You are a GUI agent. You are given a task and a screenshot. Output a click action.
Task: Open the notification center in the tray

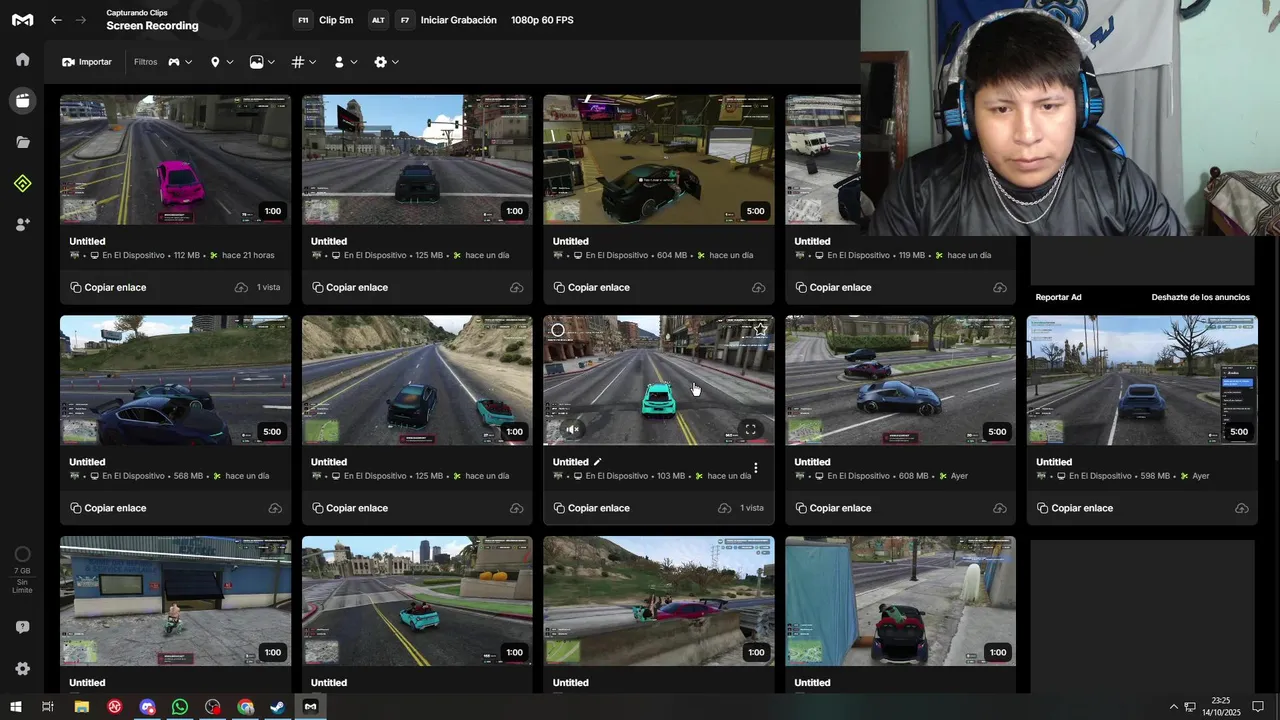pos(1258,707)
